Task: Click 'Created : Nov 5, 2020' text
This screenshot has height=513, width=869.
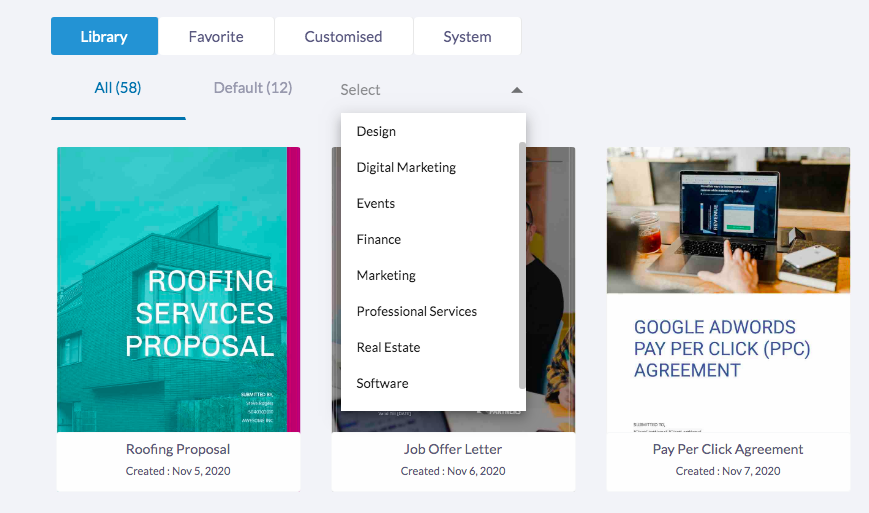Action: [x=178, y=471]
